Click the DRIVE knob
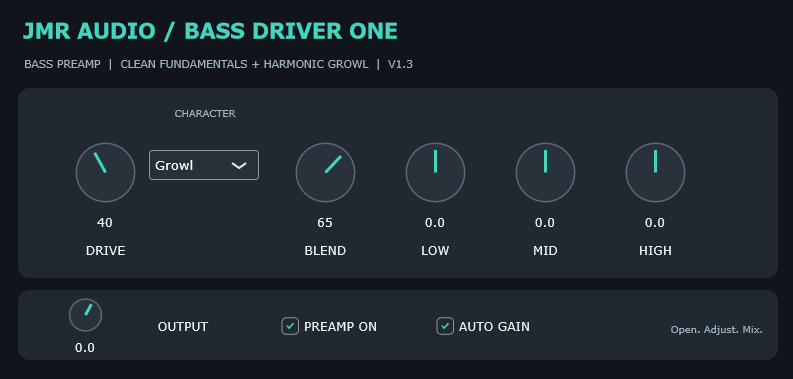 pyautogui.click(x=105, y=173)
